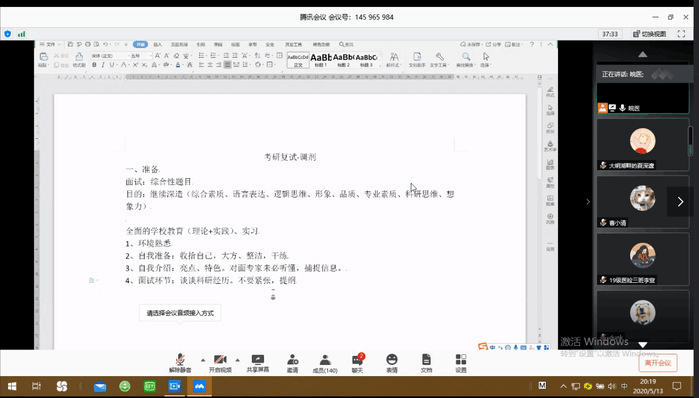Image resolution: width=699 pixels, height=398 pixels.
Task: Select the 开始 ribbon tab
Action: coord(140,45)
